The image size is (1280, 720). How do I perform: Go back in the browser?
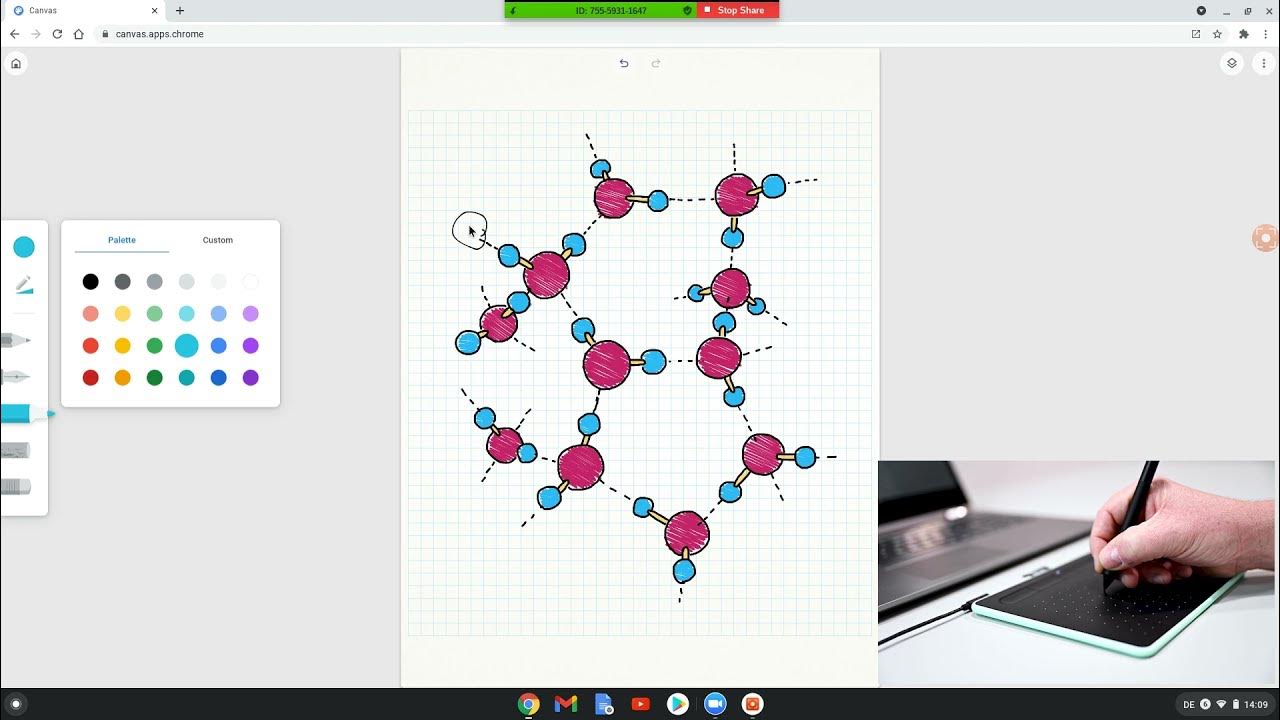(14, 34)
